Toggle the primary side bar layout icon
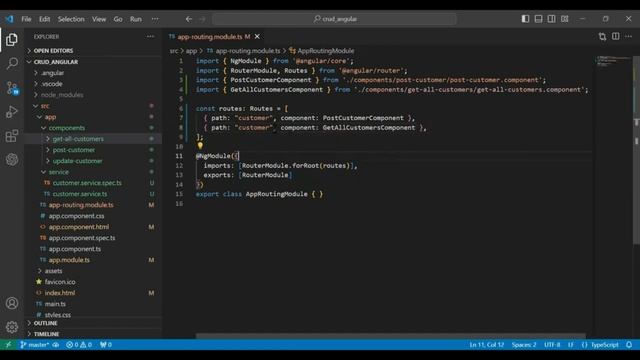This screenshot has height=360, width=640. pos(525,19)
